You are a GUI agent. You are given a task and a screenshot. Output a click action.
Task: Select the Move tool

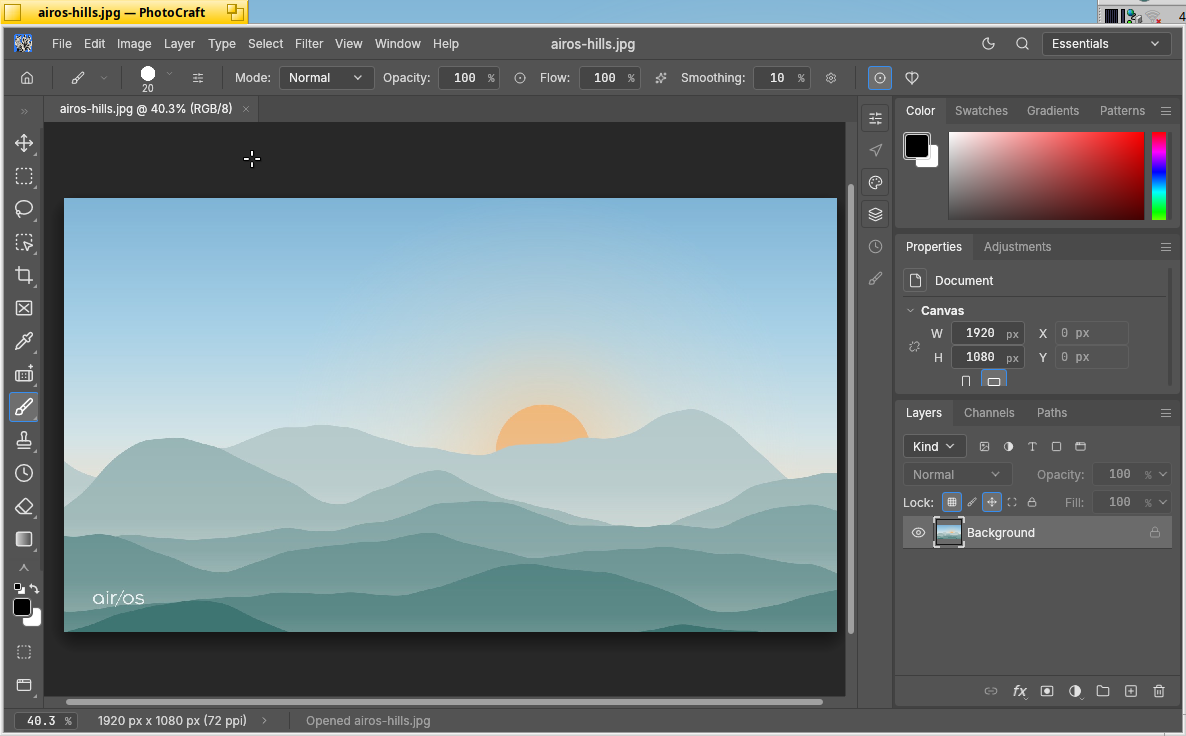[x=24, y=143]
